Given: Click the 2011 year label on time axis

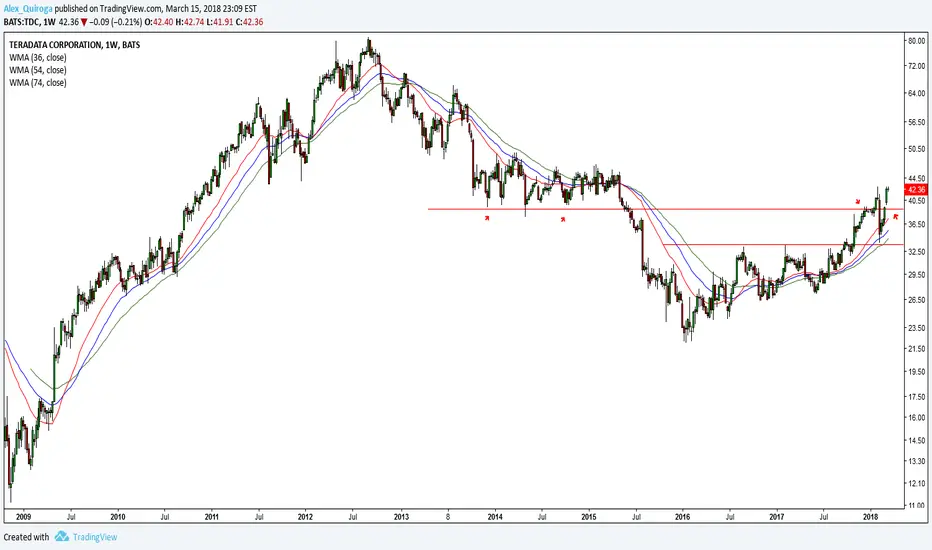Looking at the screenshot, I should (x=212, y=517).
